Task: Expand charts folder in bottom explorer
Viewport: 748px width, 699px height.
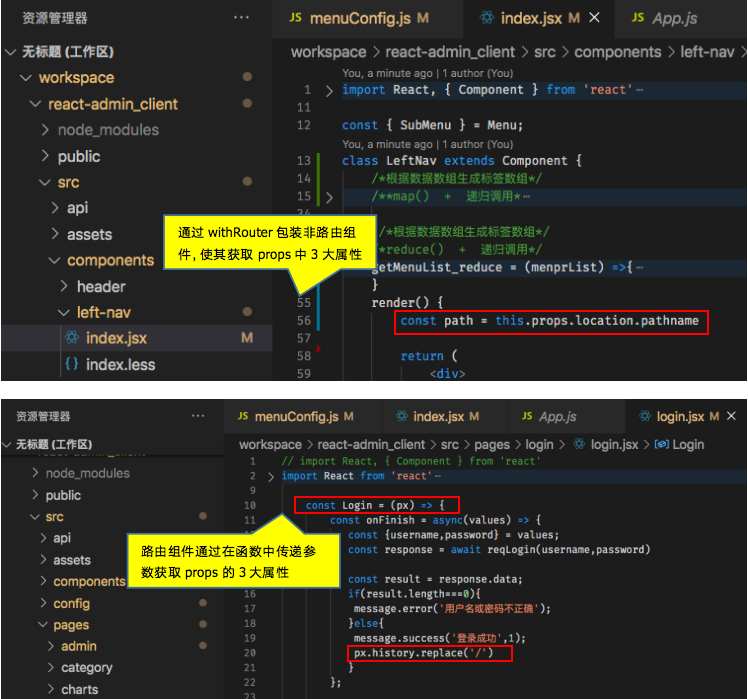Action: tap(51, 689)
